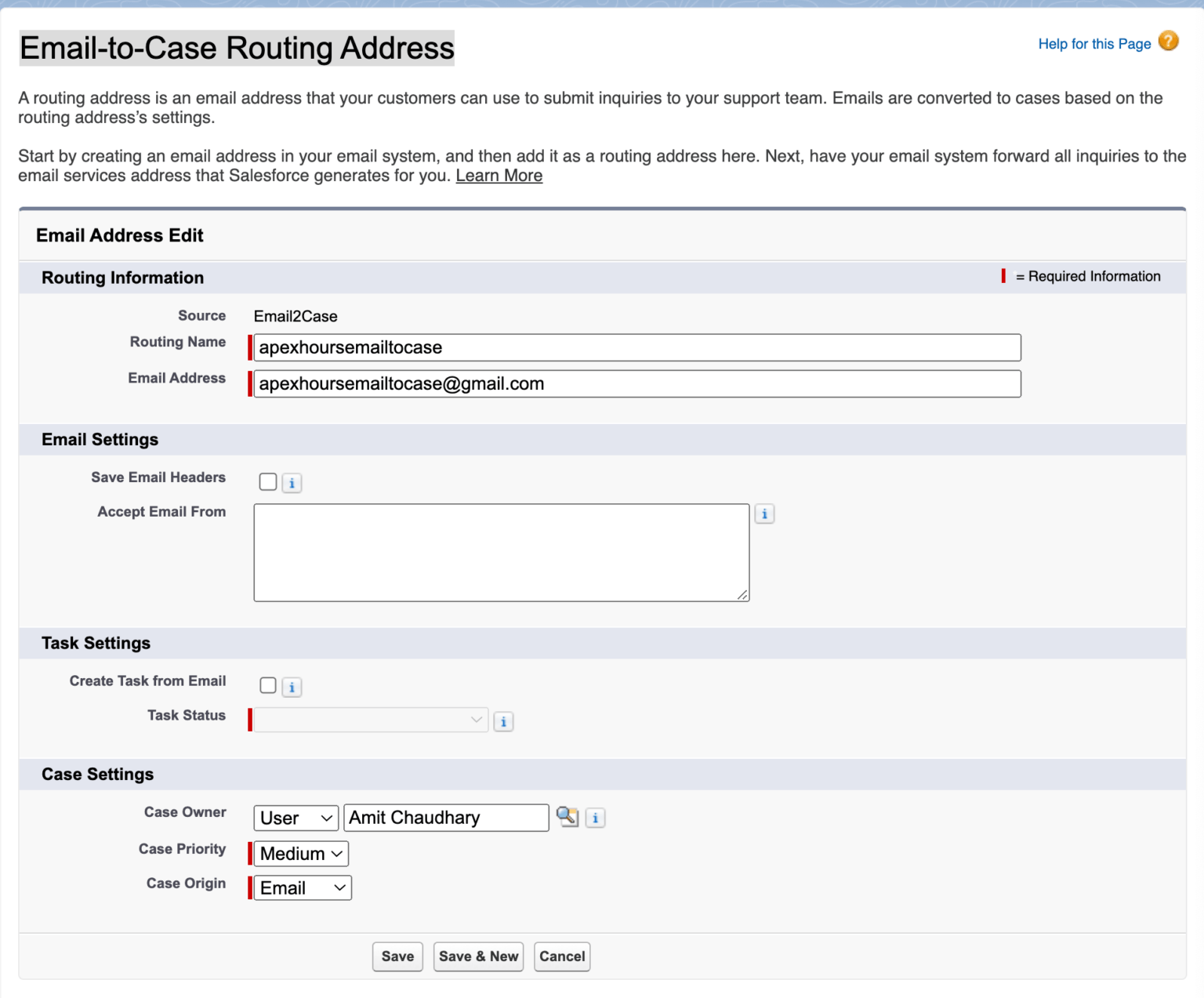Check the Create Task from Email box
The height and width of the screenshot is (998, 1204).
click(x=267, y=684)
